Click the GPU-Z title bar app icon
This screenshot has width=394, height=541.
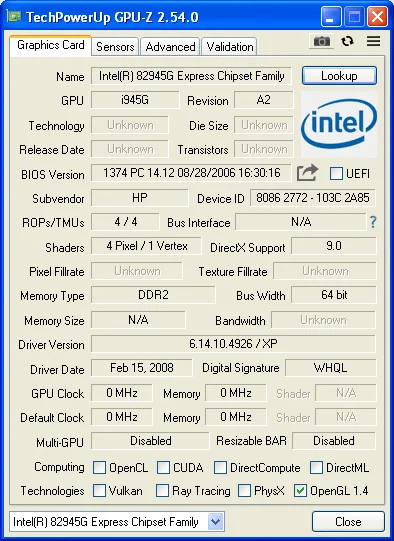(14, 16)
